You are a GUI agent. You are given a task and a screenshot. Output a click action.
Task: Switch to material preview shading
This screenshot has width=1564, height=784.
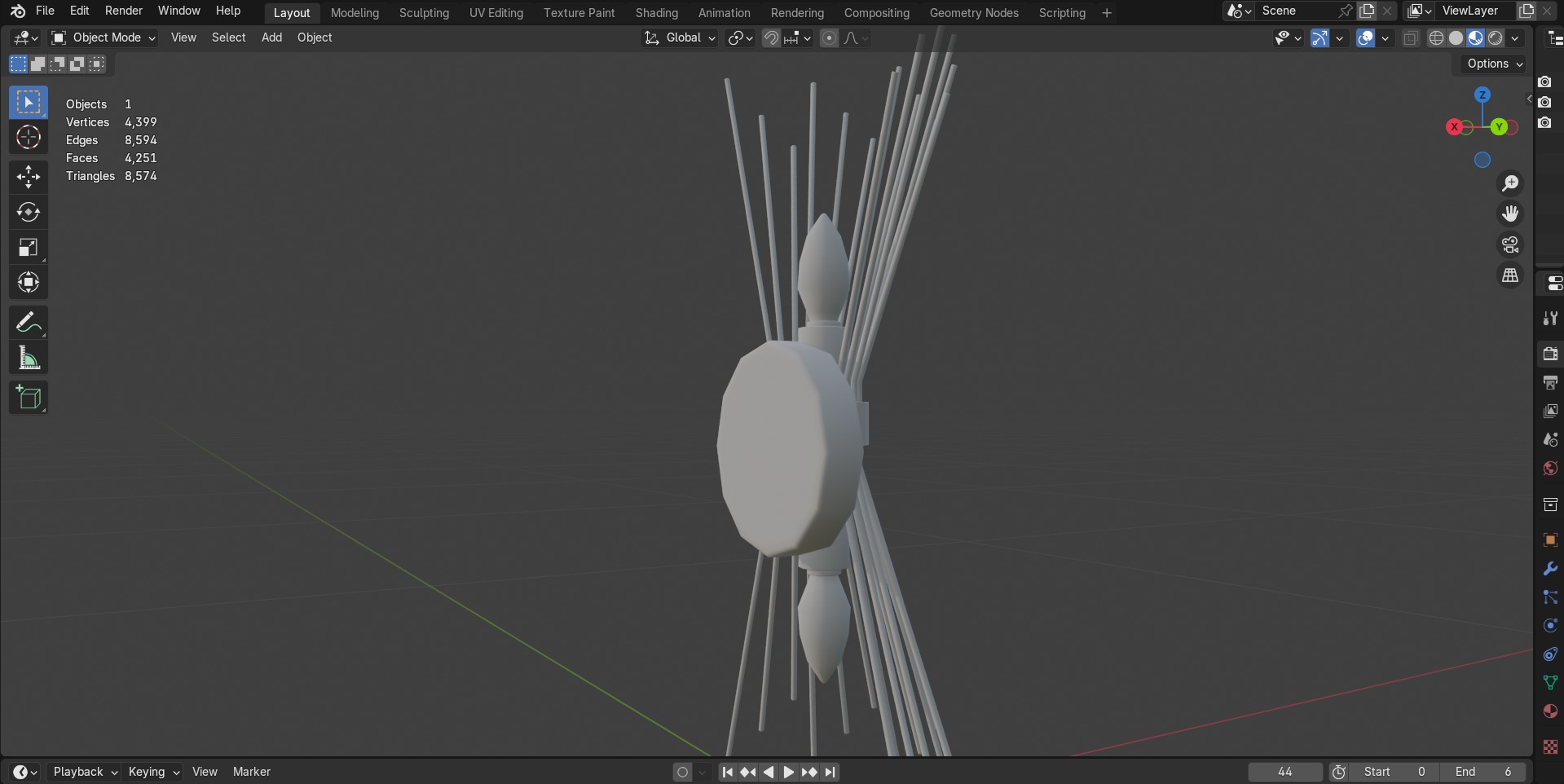tap(1476, 38)
